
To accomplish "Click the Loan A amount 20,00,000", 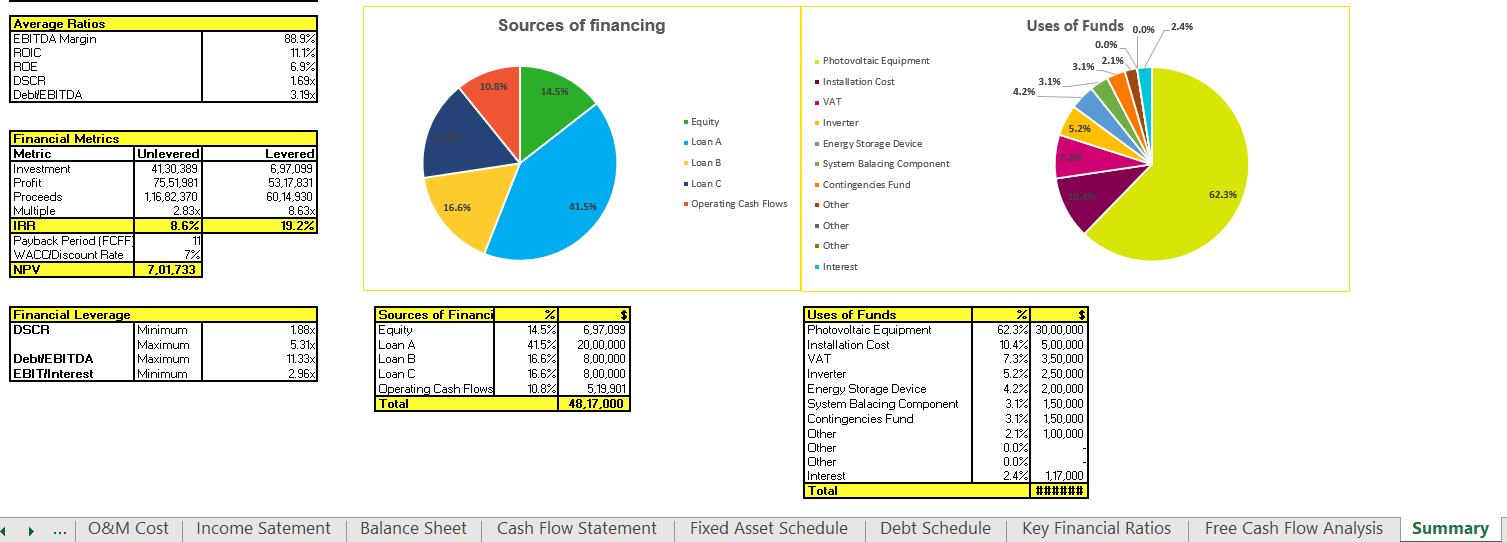I will pos(594,344).
